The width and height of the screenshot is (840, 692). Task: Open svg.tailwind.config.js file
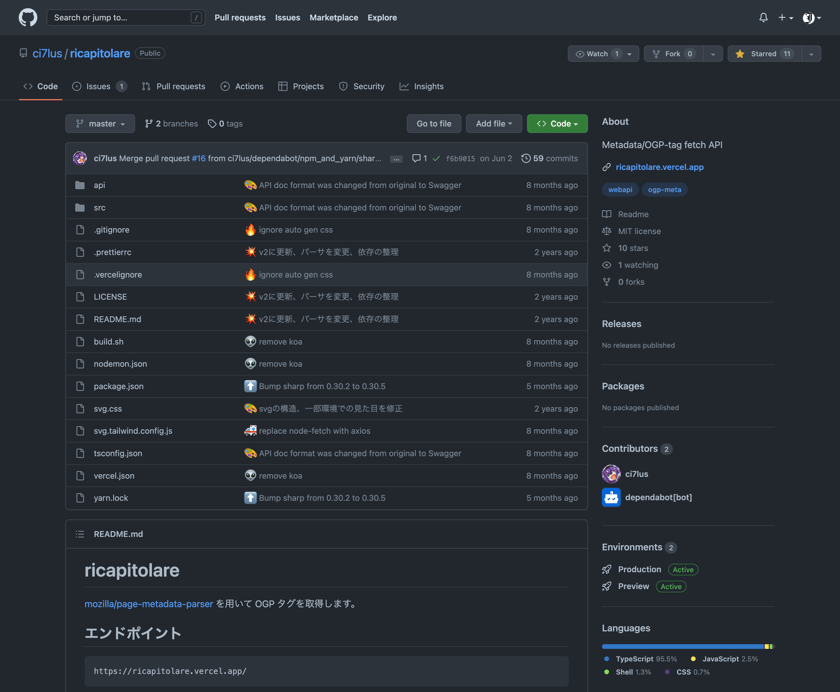point(133,431)
